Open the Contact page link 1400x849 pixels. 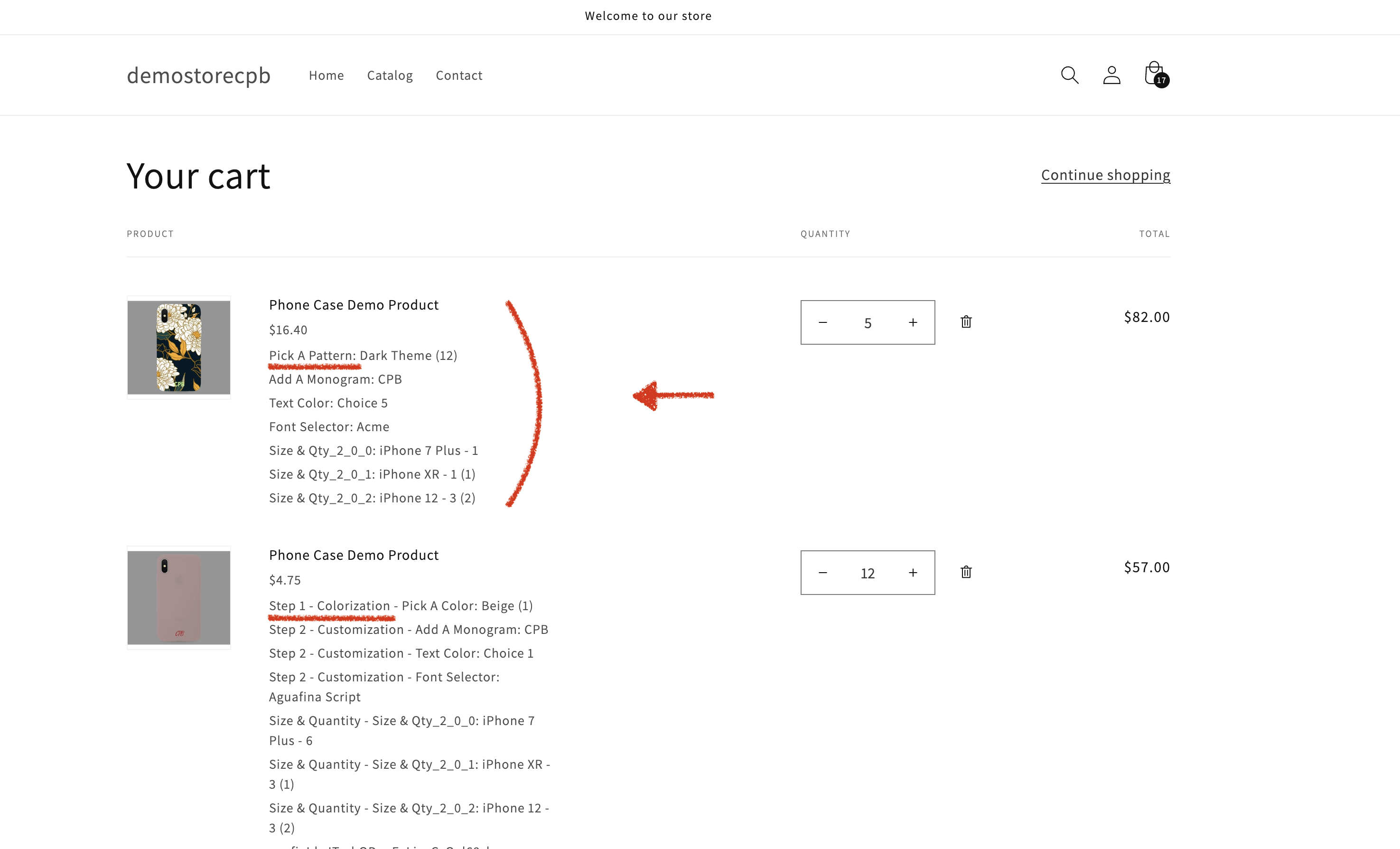[458, 75]
